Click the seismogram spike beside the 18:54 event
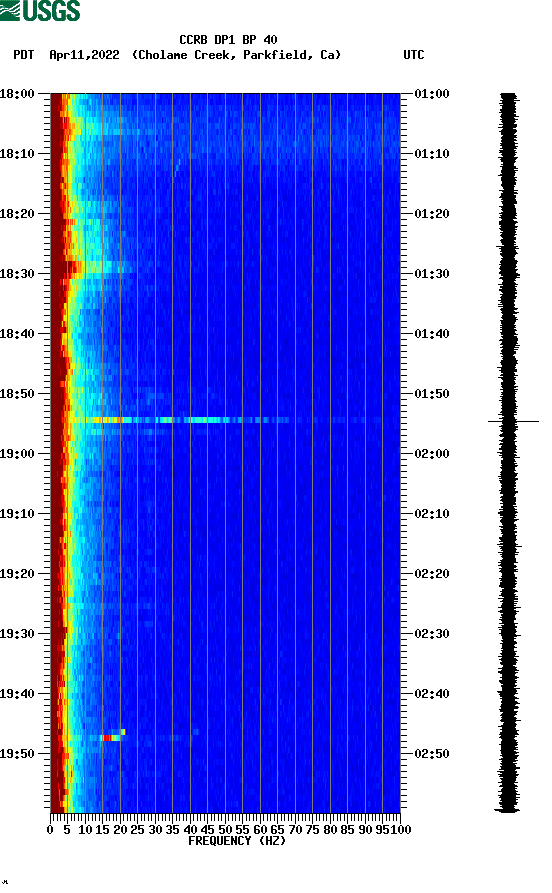Screen dimensions: 552x893 point(513,421)
